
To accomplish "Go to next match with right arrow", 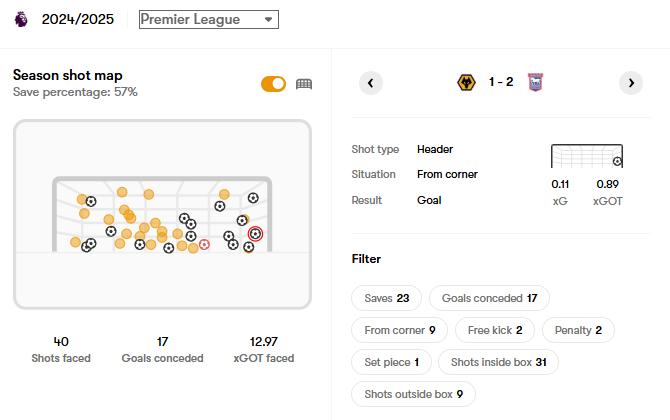I will click(630, 83).
